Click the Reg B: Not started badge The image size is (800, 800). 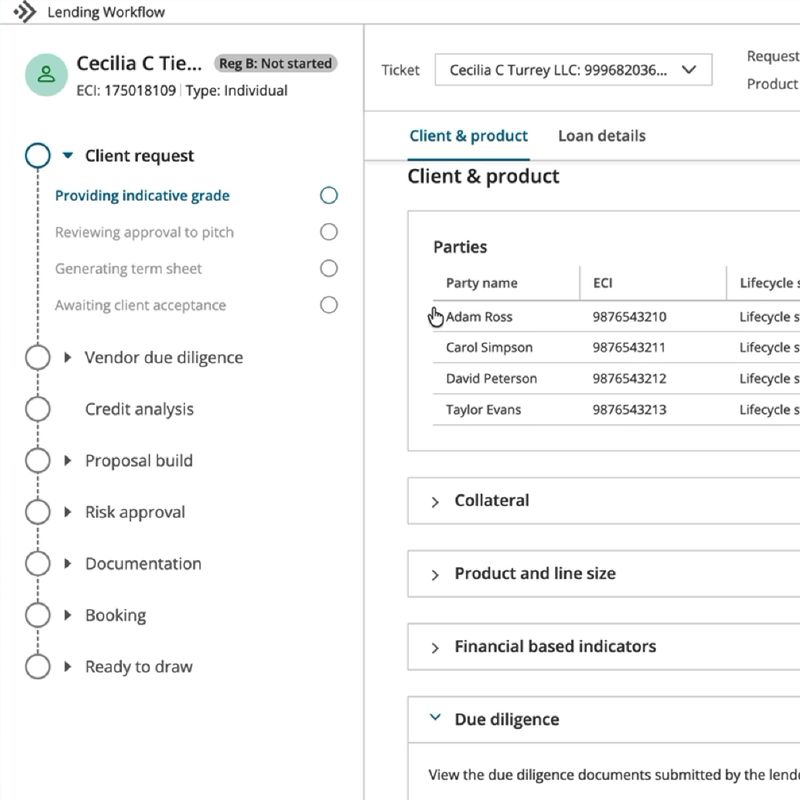pyautogui.click(x=276, y=63)
